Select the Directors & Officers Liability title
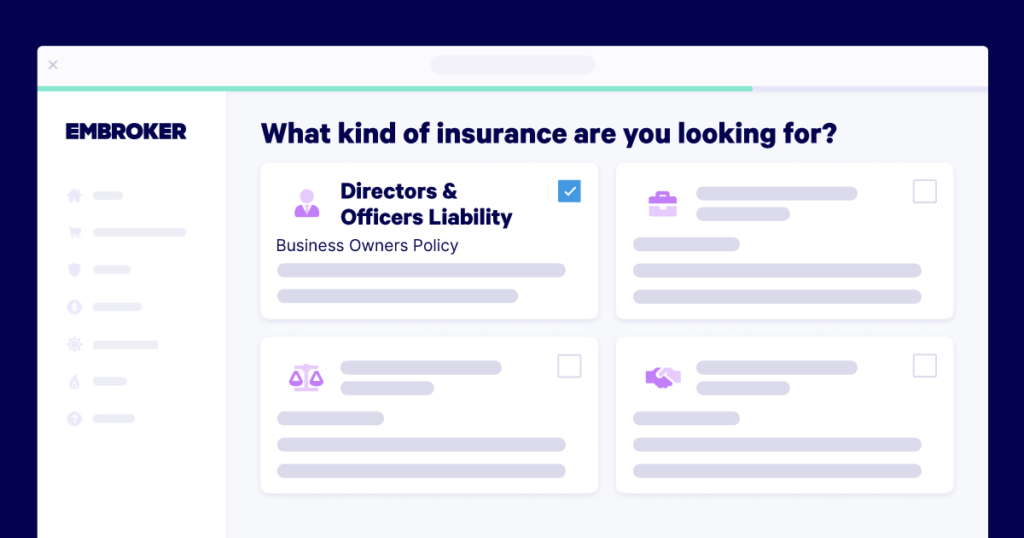The width and height of the screenshot is (1024, 538). pos(426,204)
